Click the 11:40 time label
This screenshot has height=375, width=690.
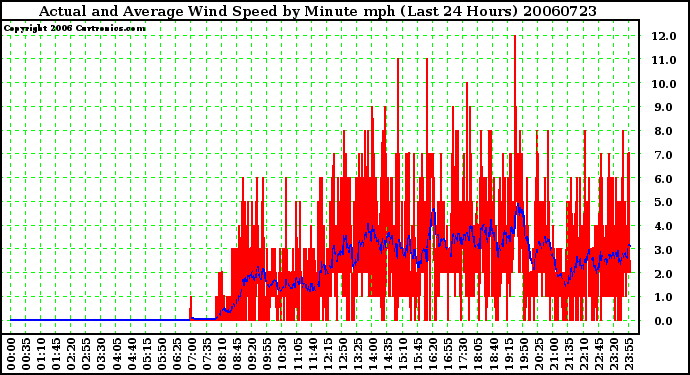click(x=312, y=354)
